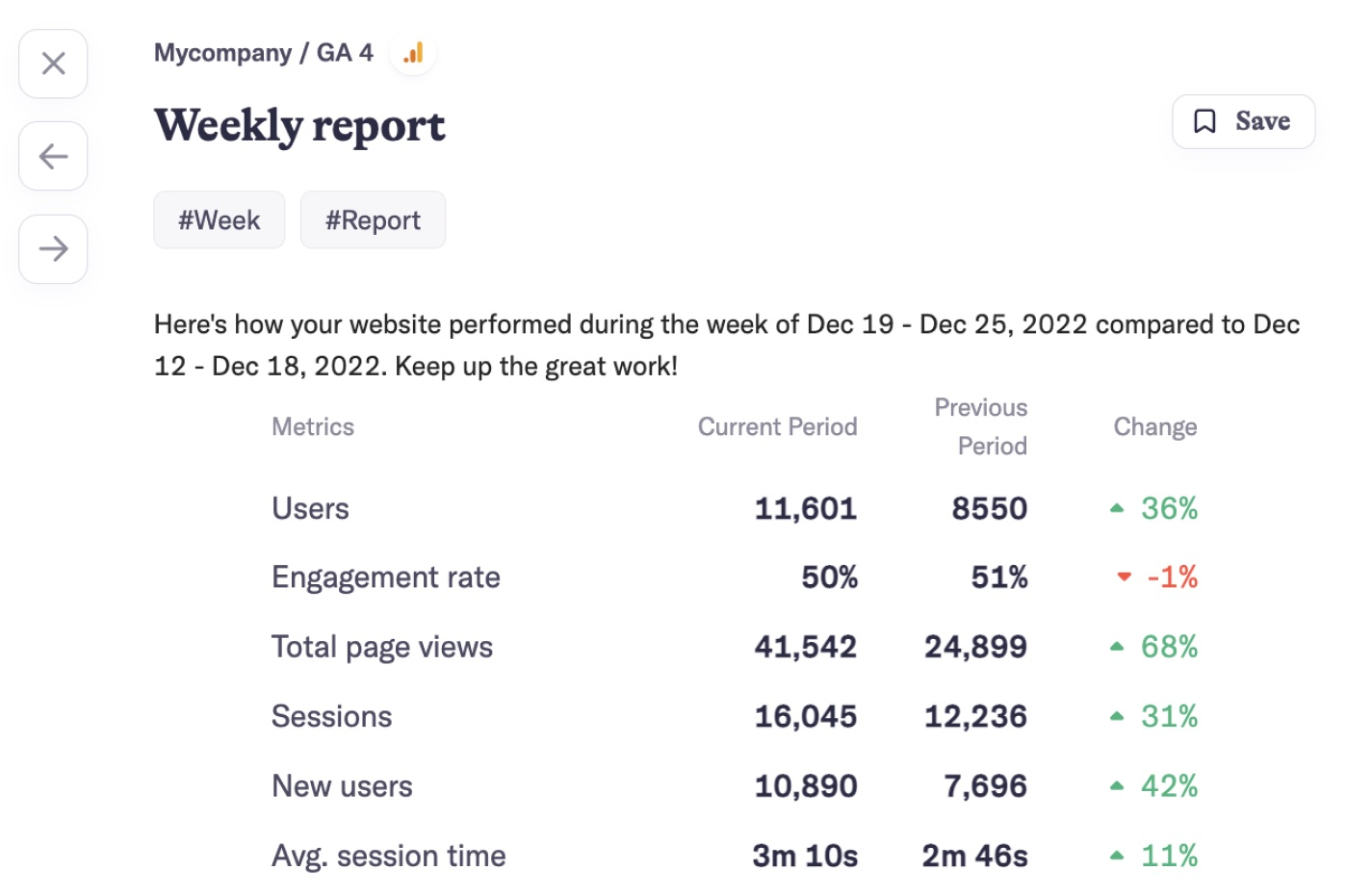Click the Weekly report title

pos(299,125)
